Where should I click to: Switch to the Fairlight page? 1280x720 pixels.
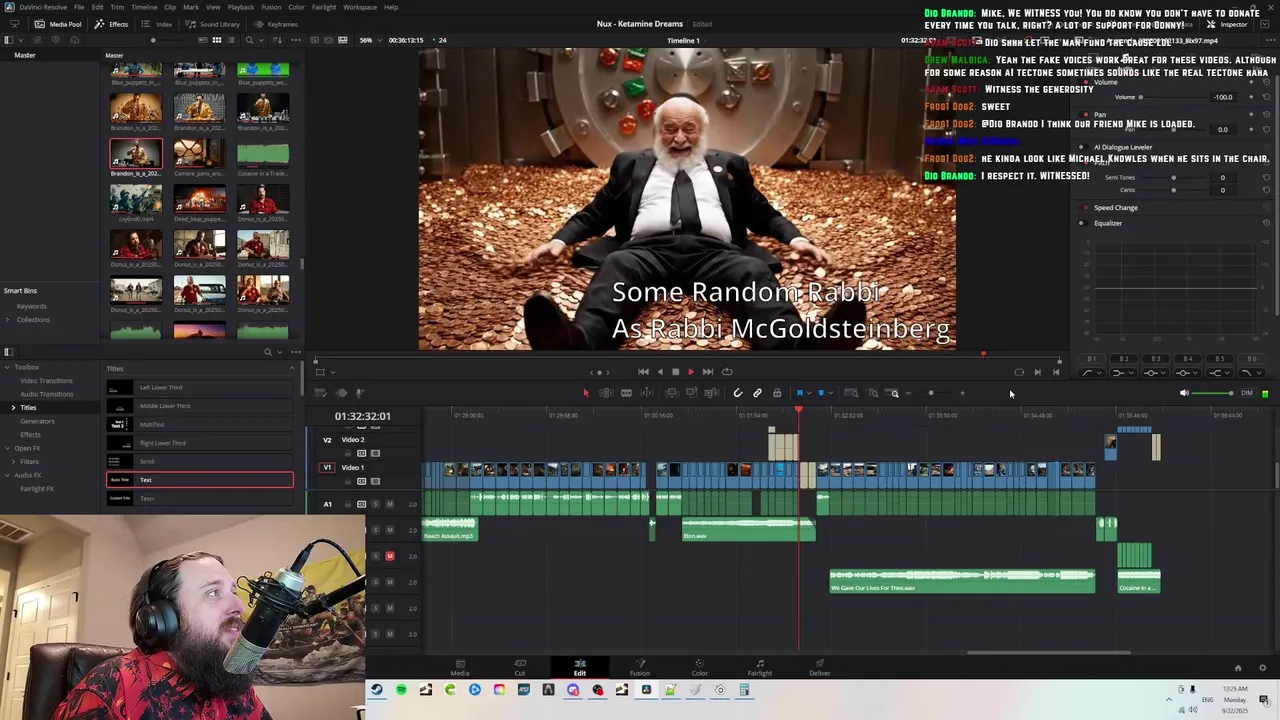click(x=760, y=667)
